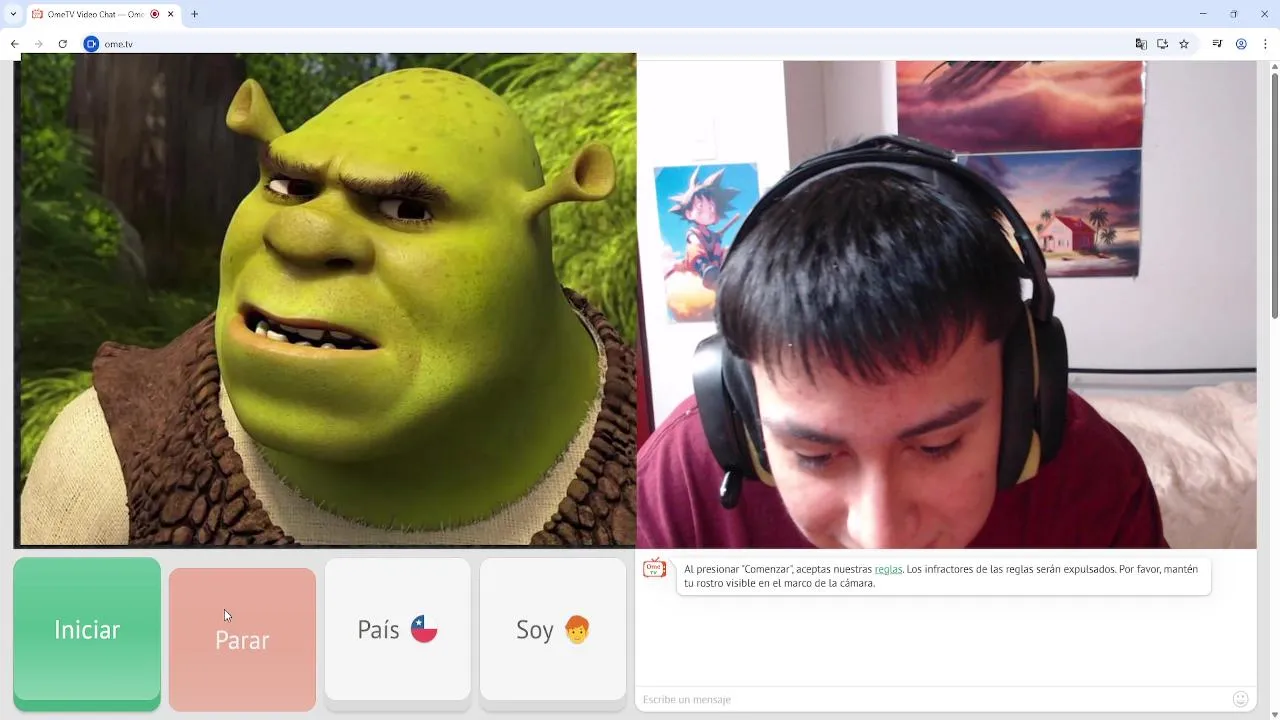Click the Parar stop button
Screen dimensions: 1280x720
242,639
